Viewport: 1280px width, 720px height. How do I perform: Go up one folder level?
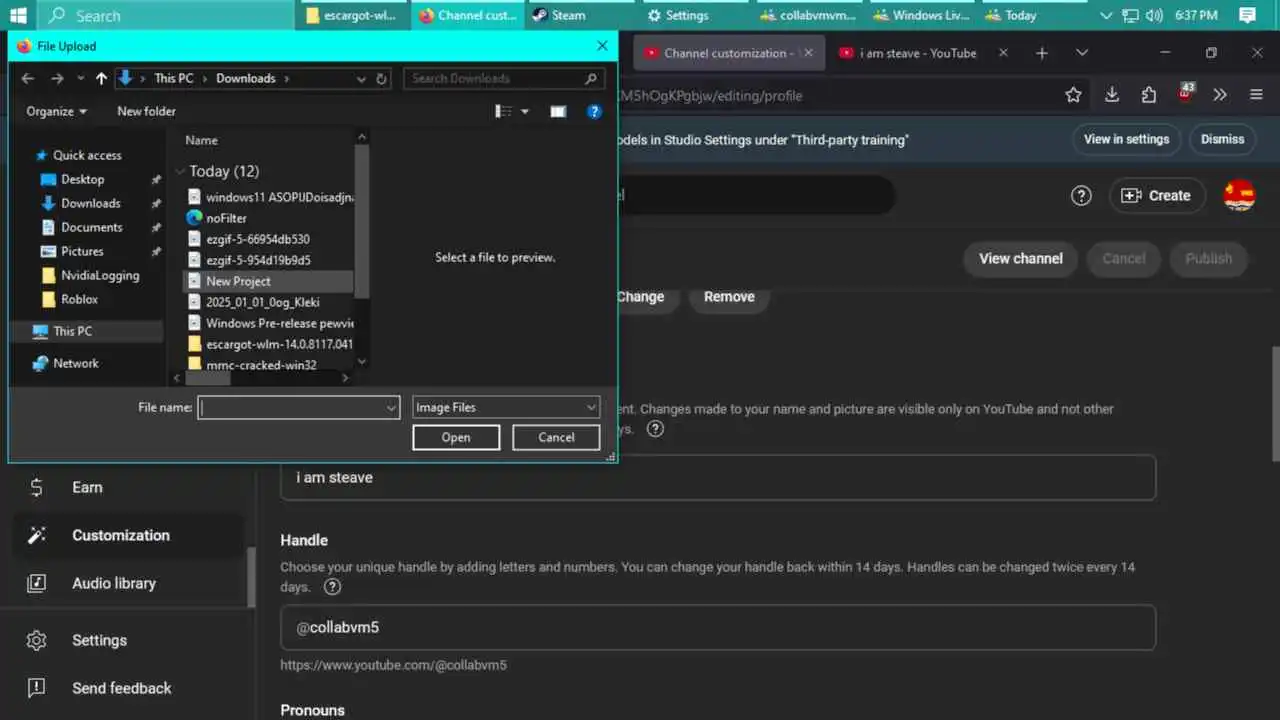[101, 78]
